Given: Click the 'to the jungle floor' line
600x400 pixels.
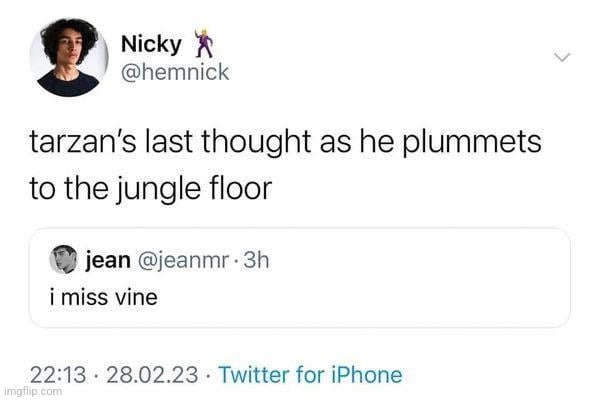Looking at the screenshot, I should point(151,189).
